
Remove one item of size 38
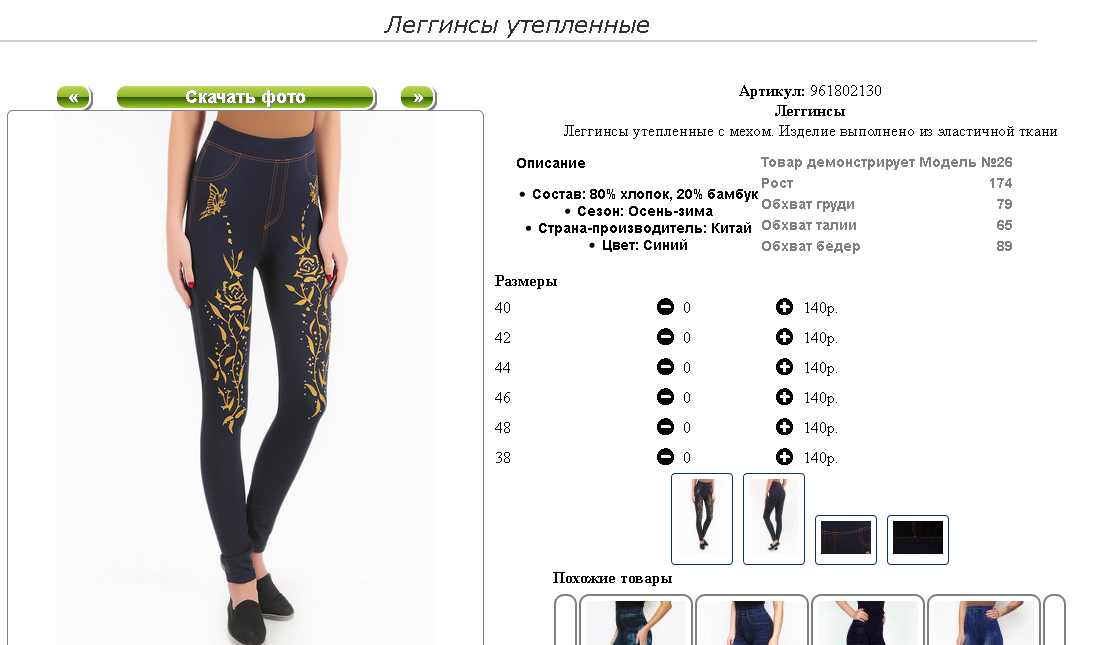[666, 457]
